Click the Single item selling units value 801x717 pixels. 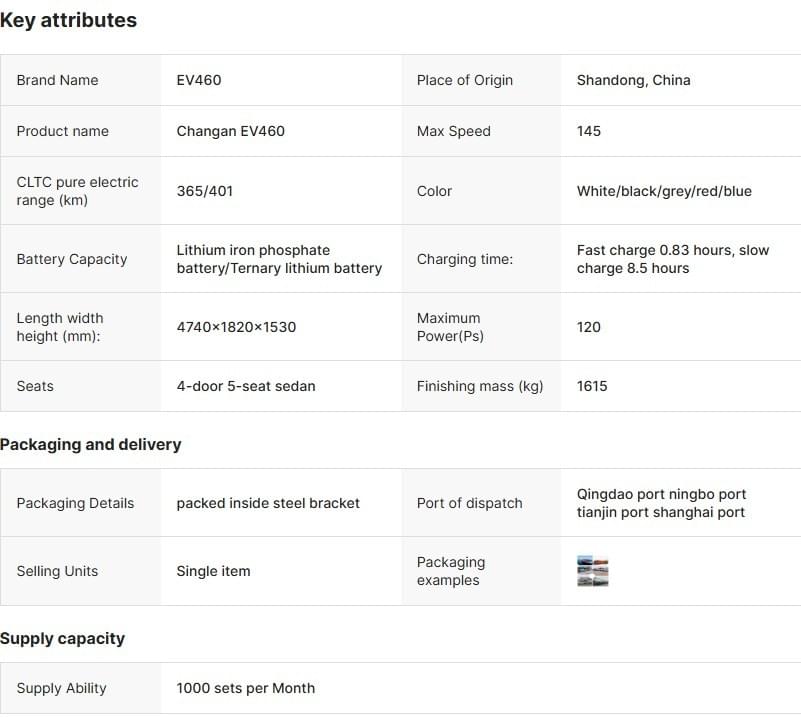tap(213, 571)
